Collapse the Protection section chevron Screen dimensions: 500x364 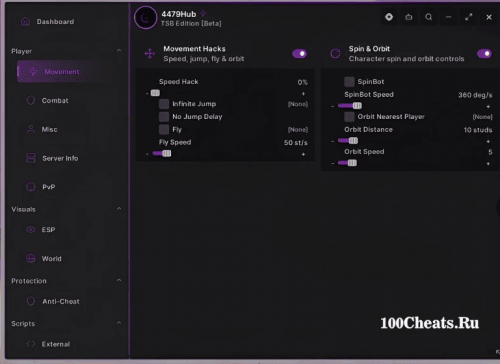(119, 280)
